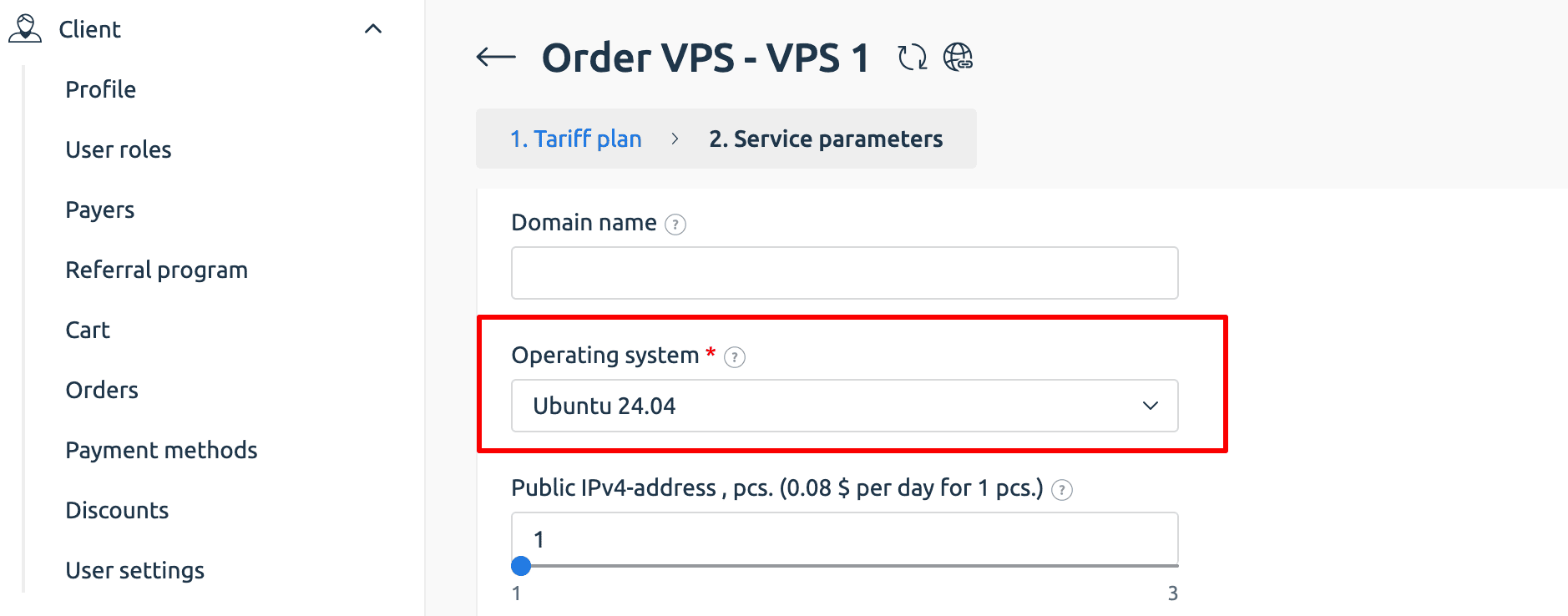This screenshot has width=1568, height=616.
Task: Go back to Tariff plan step
Action: click(x=575, y=139)
